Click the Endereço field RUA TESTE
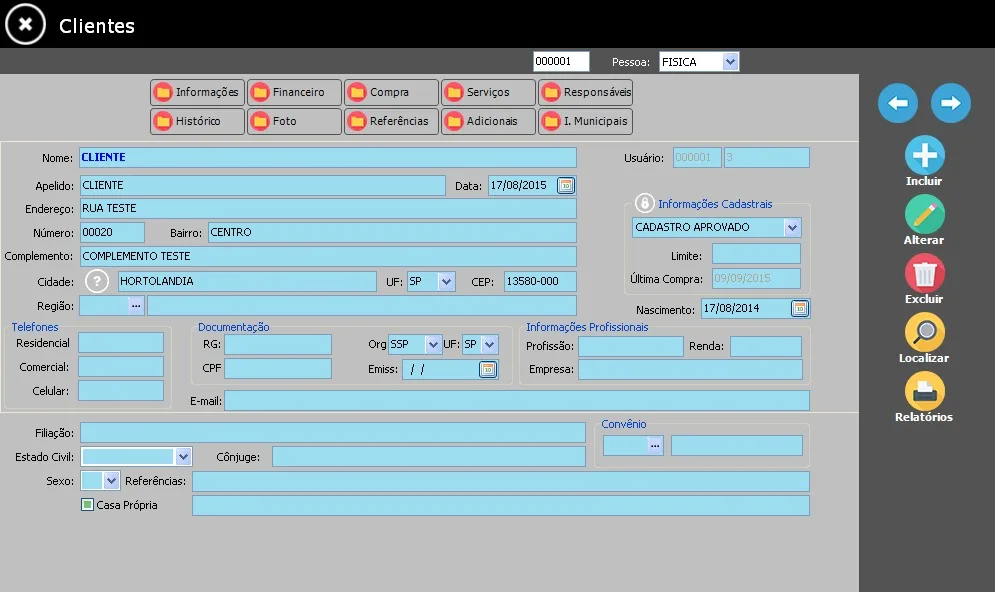The width and height of the screenshot is (995, 592). [x=327, y=208]
